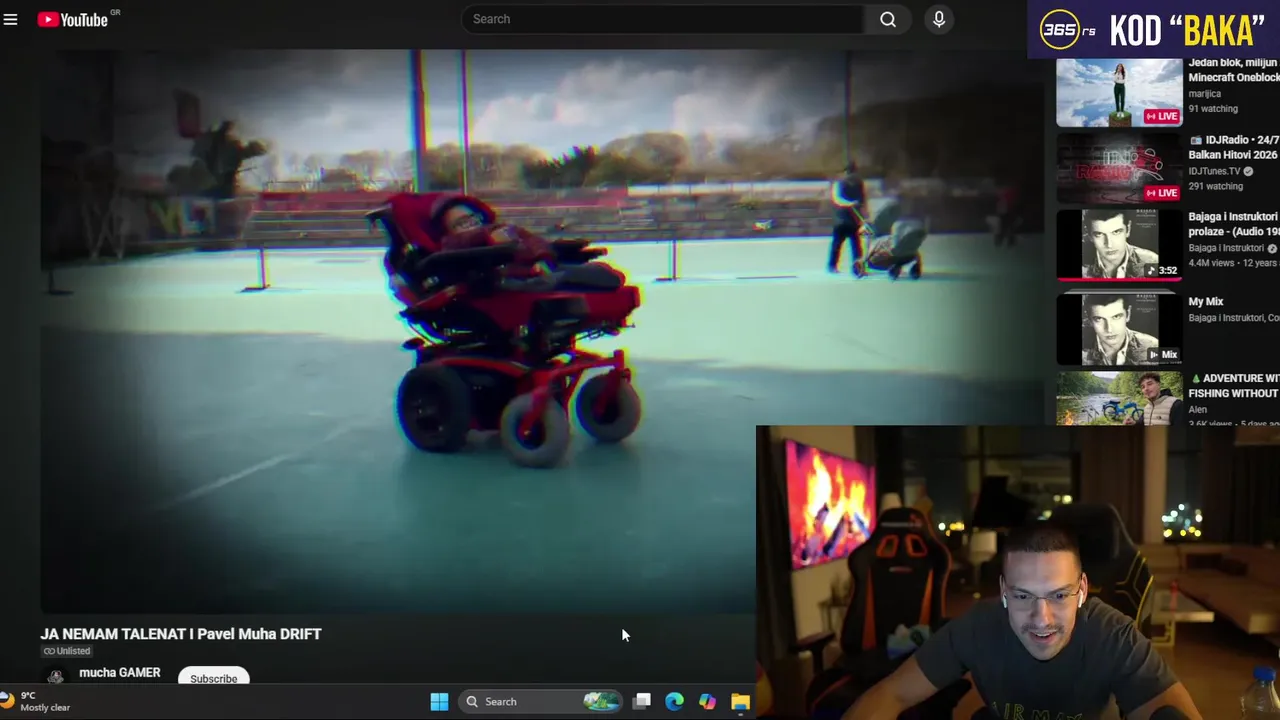Open the mucha GAMER channel name

click(x=119, y=673)
